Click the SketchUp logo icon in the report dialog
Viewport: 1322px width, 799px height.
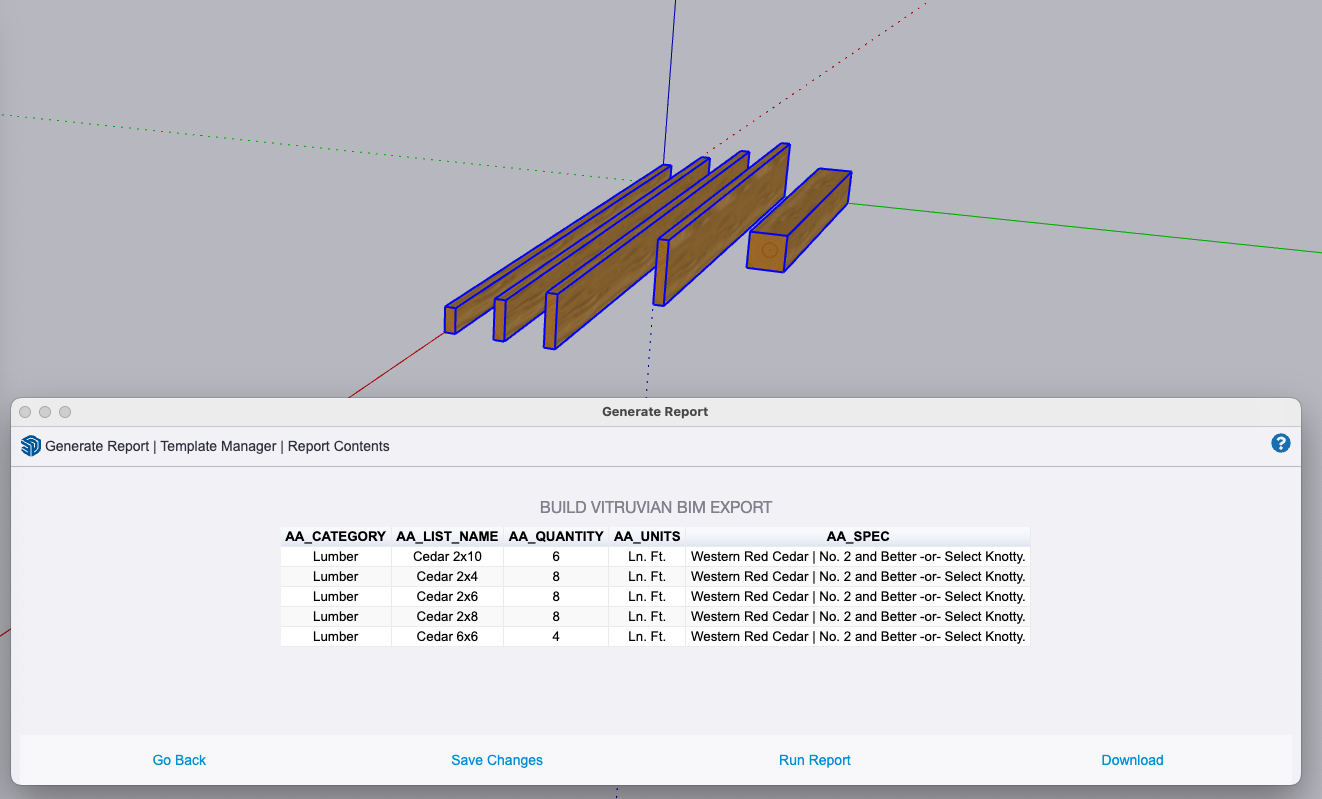tap(31, 446)
